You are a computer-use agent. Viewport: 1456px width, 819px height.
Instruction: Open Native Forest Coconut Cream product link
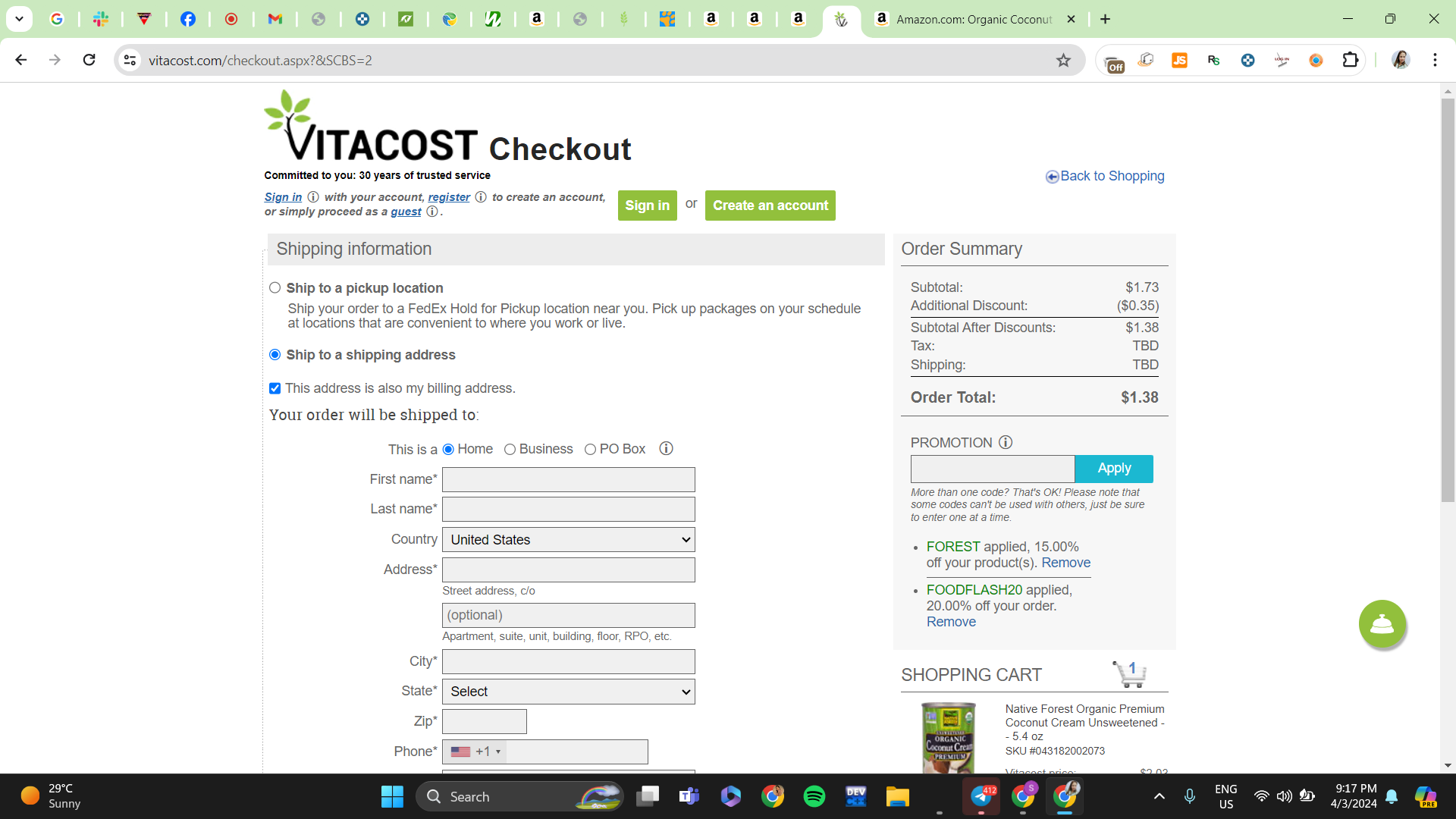[1084, 723]
